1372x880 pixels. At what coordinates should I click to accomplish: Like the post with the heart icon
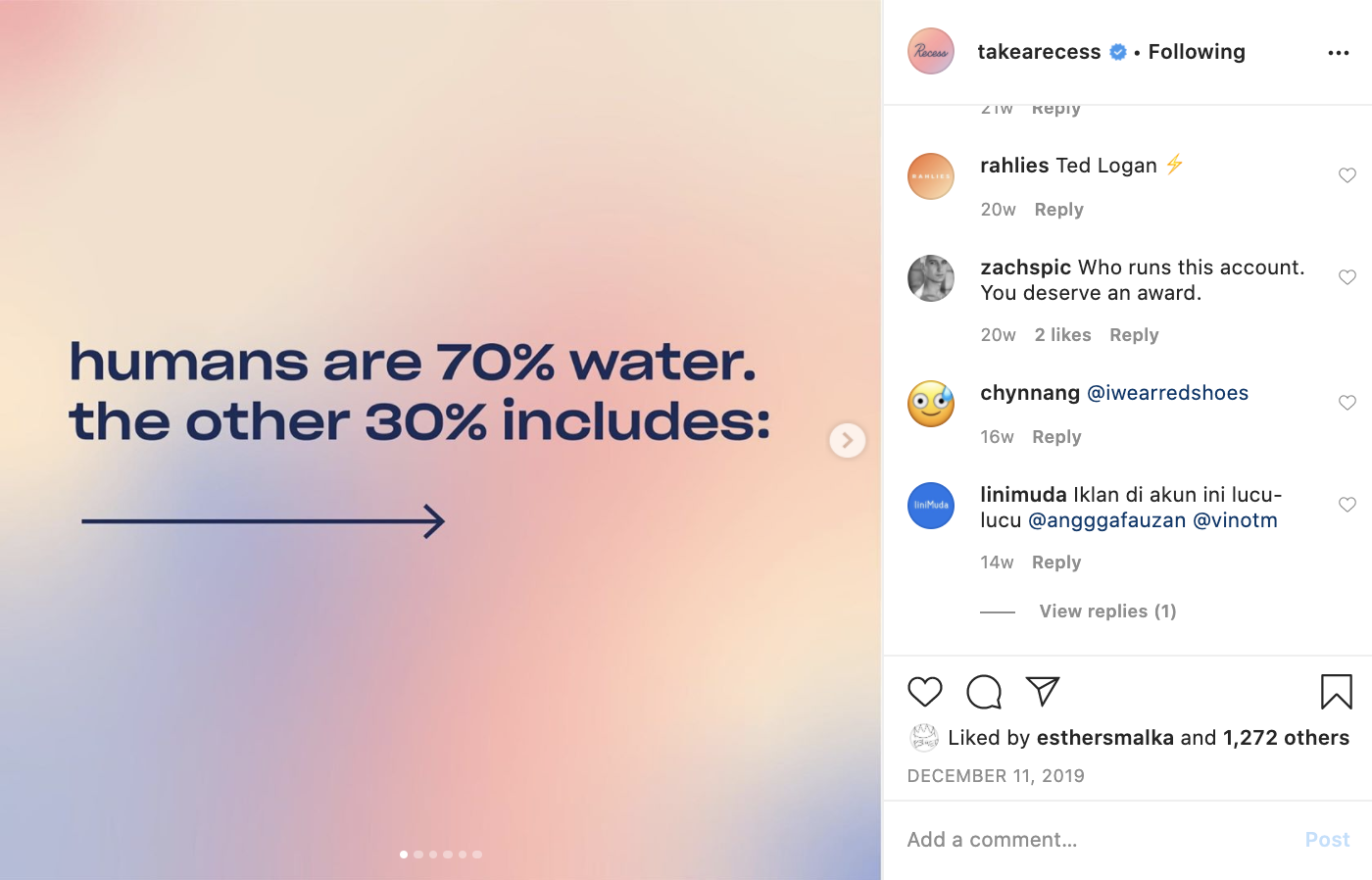point(924,692)
